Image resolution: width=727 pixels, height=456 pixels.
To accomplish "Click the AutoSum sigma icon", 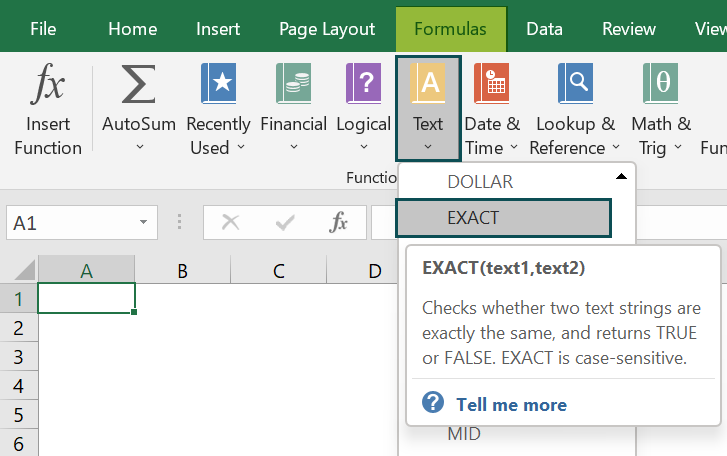I will click(x=138, y=84).
